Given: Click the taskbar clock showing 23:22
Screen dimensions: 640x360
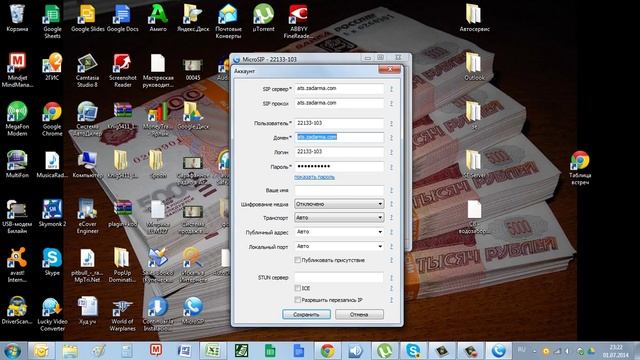Looking at the screenshot, I should [x=616, y=351].
